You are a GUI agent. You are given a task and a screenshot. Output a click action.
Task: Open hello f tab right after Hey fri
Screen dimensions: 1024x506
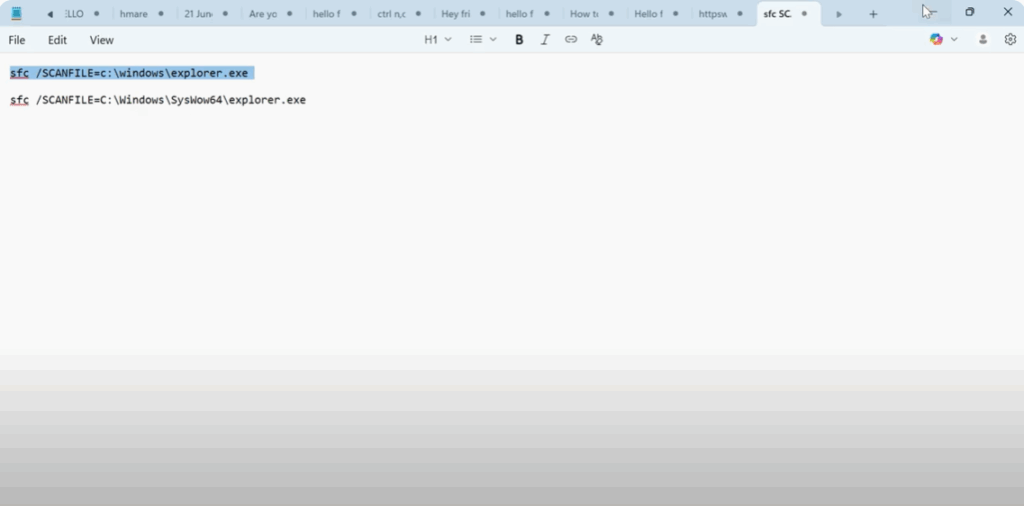(530, 14)
